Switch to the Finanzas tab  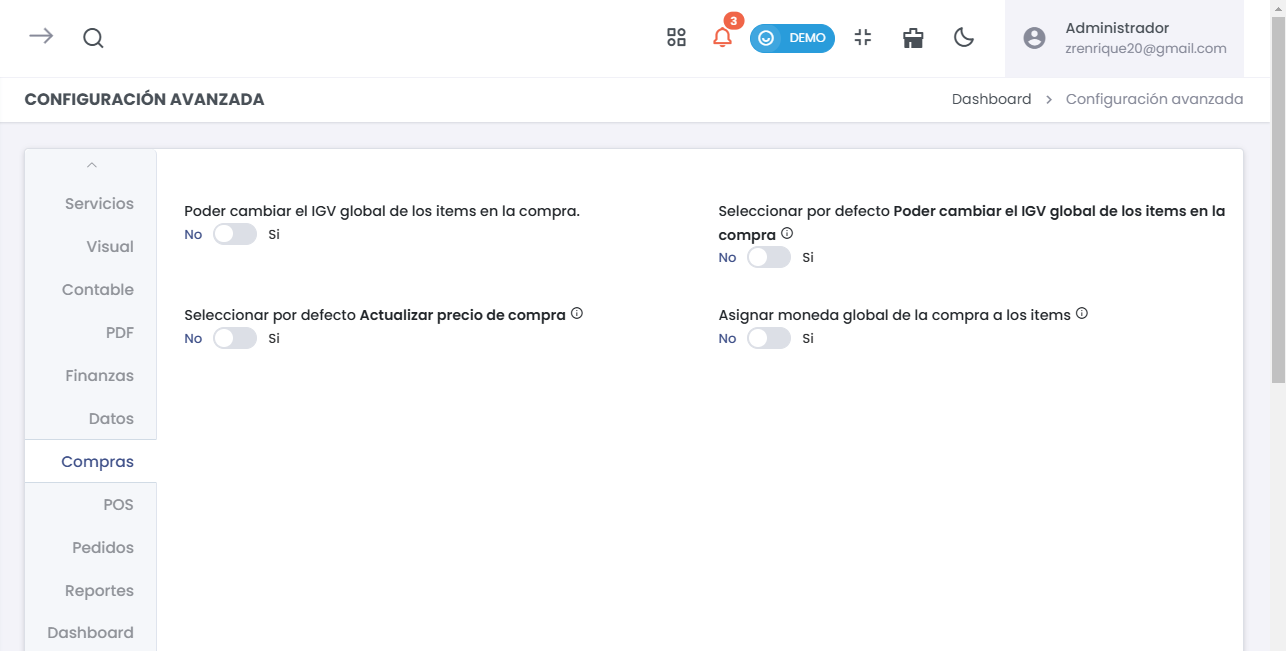pyautogui.click(x=99, y=376)
